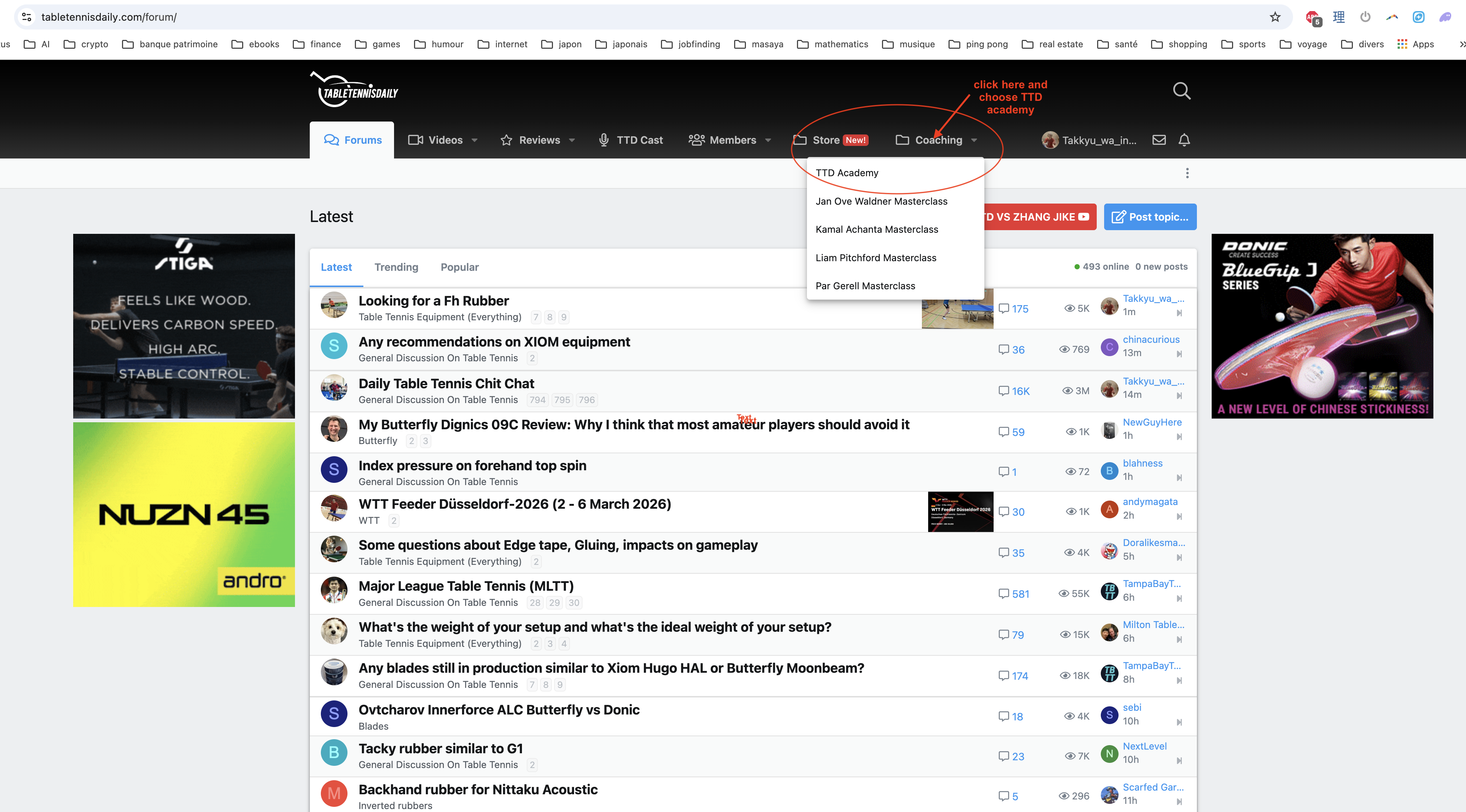Screen dimensions: 1466x812
Task: Open the real estate bookmarks folder
Action: pos(1052,44)
